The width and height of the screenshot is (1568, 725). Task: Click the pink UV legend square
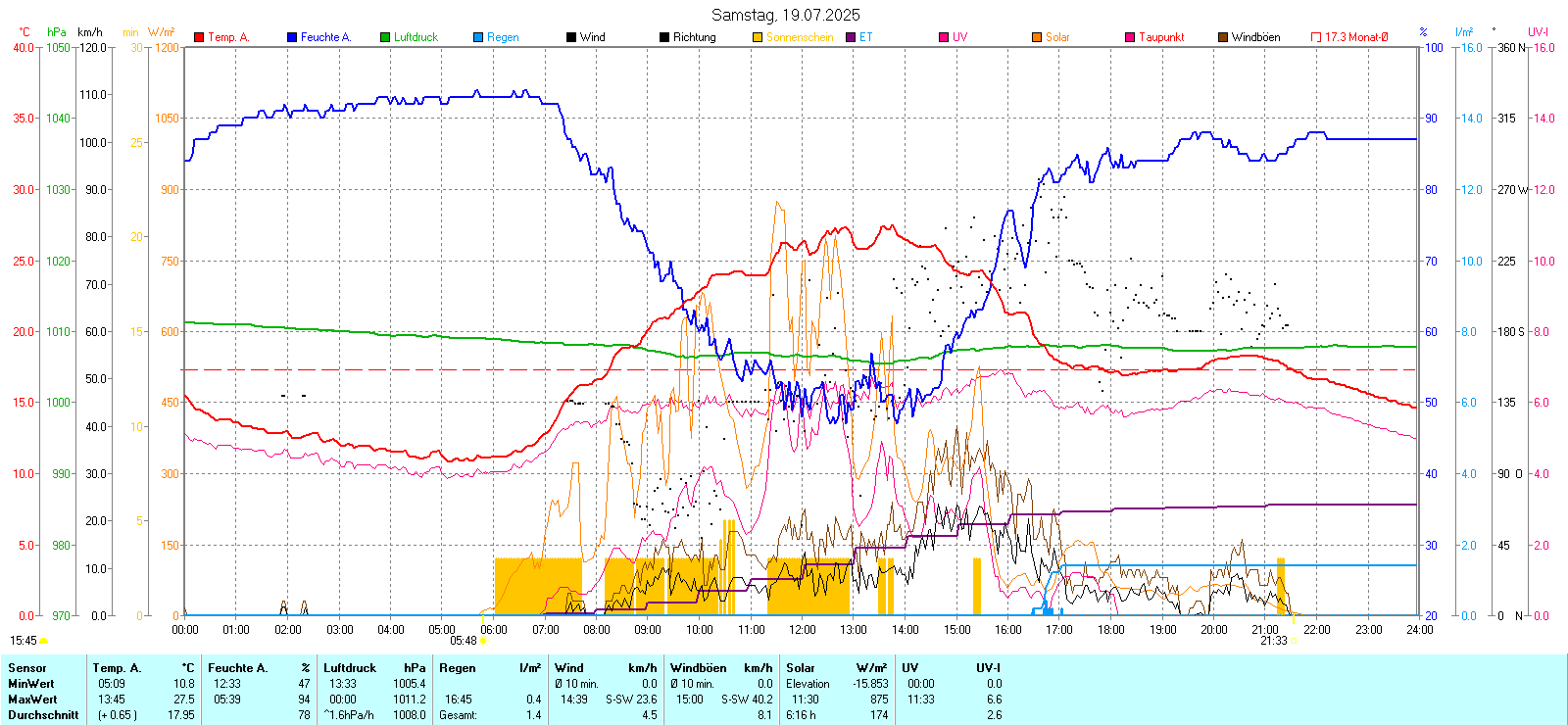click(x=944, y=37)
